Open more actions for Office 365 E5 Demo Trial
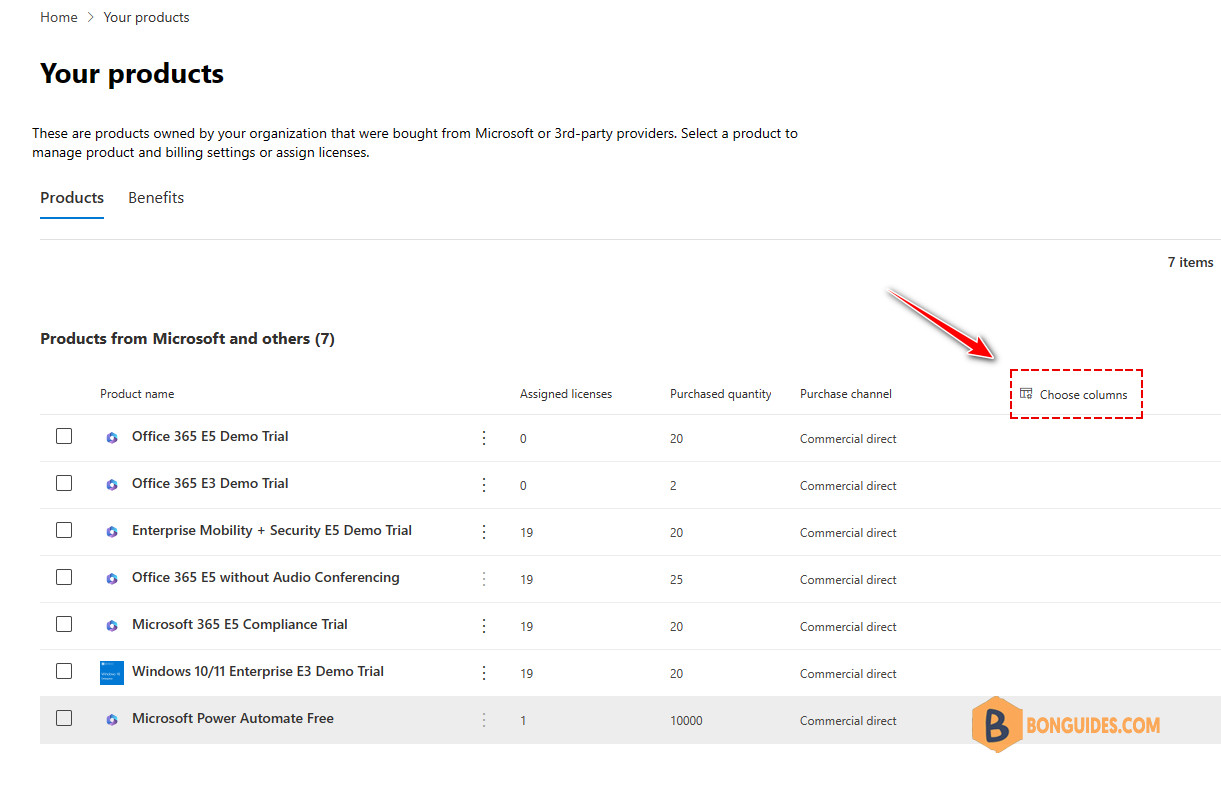Screen dimensions: 1221x790 [484, 437]
